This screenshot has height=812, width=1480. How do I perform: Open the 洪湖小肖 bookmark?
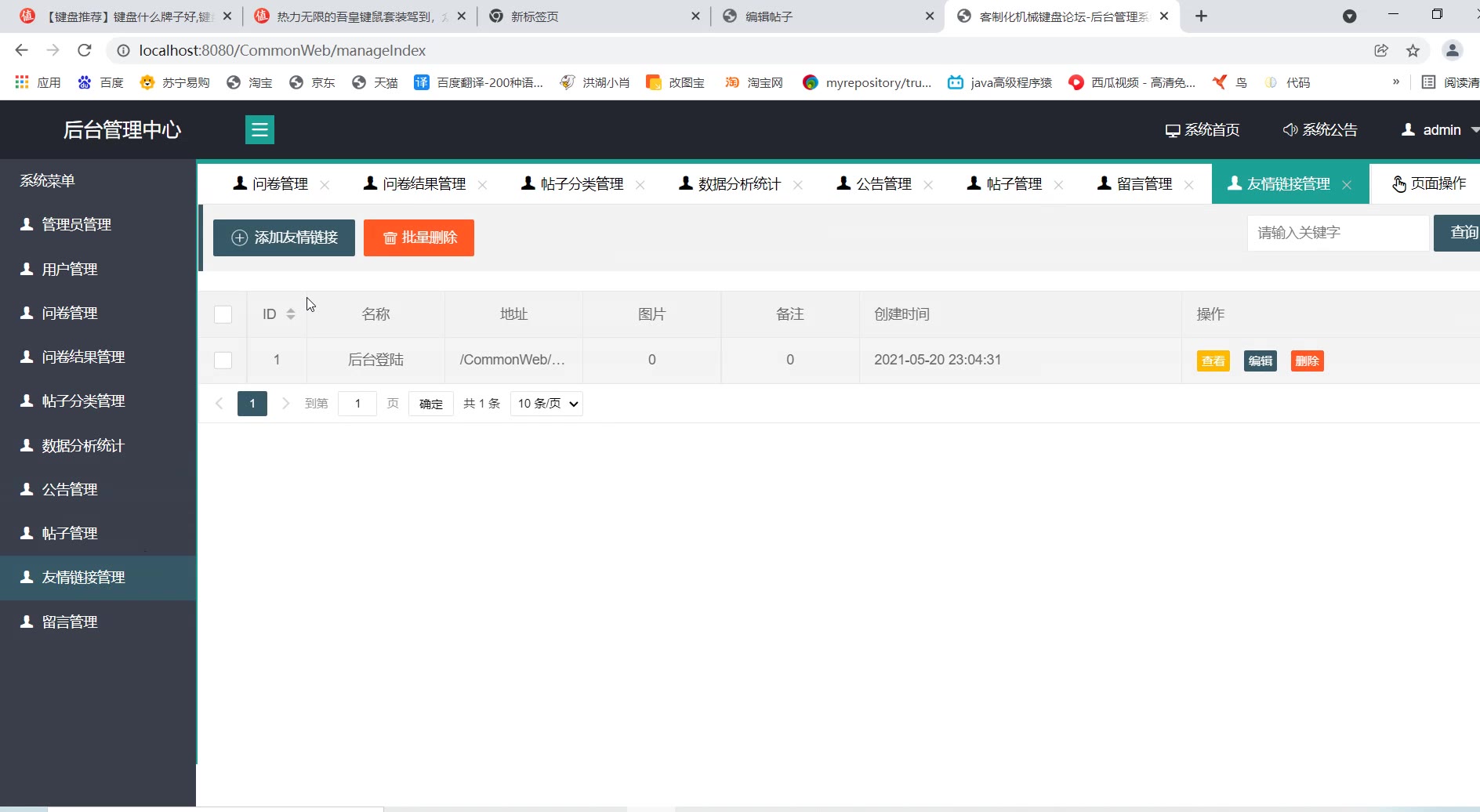click(x=595, y=82)
